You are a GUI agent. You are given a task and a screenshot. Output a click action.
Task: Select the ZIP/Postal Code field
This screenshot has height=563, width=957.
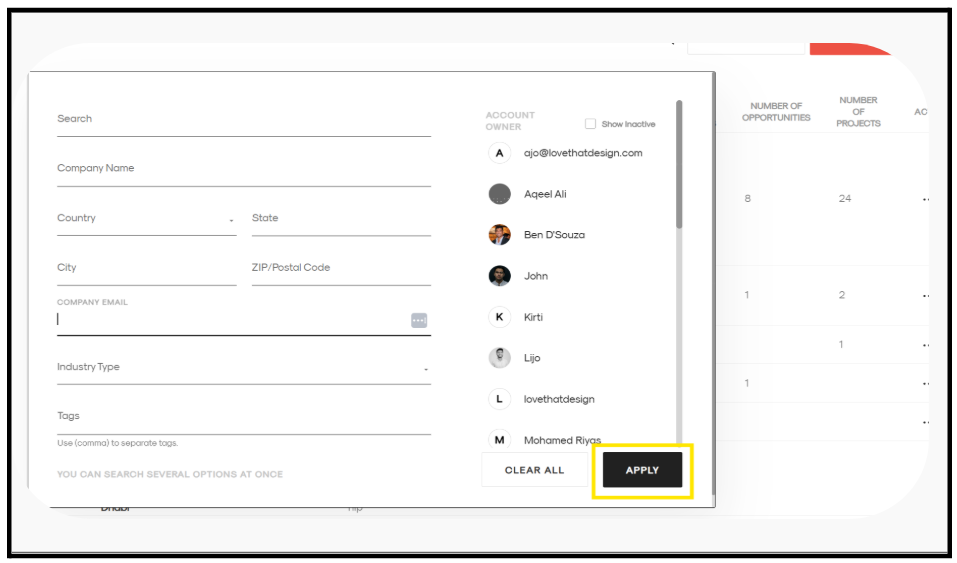click(340, 268)
